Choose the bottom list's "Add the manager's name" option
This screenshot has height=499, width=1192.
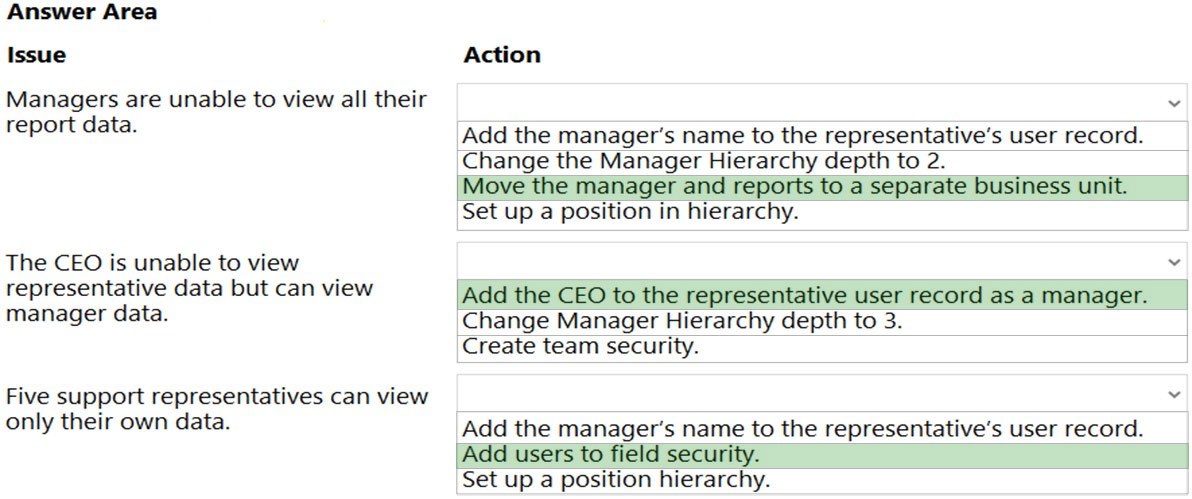pyautogui.click(x=802, y=429)
